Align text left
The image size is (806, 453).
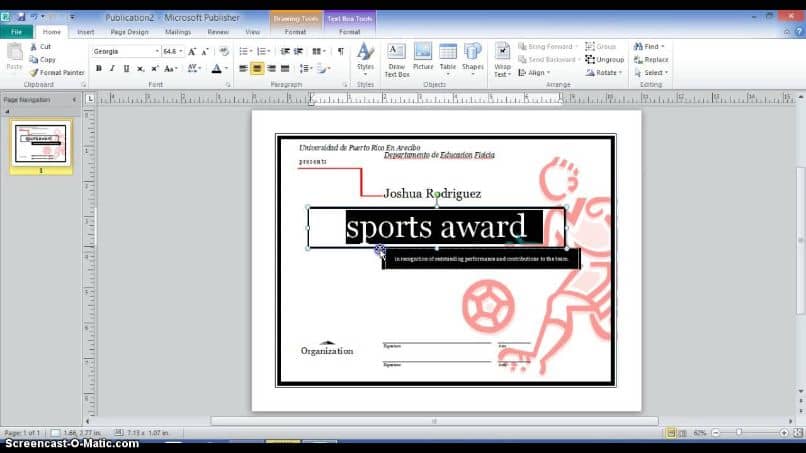[x=243, y=68]
